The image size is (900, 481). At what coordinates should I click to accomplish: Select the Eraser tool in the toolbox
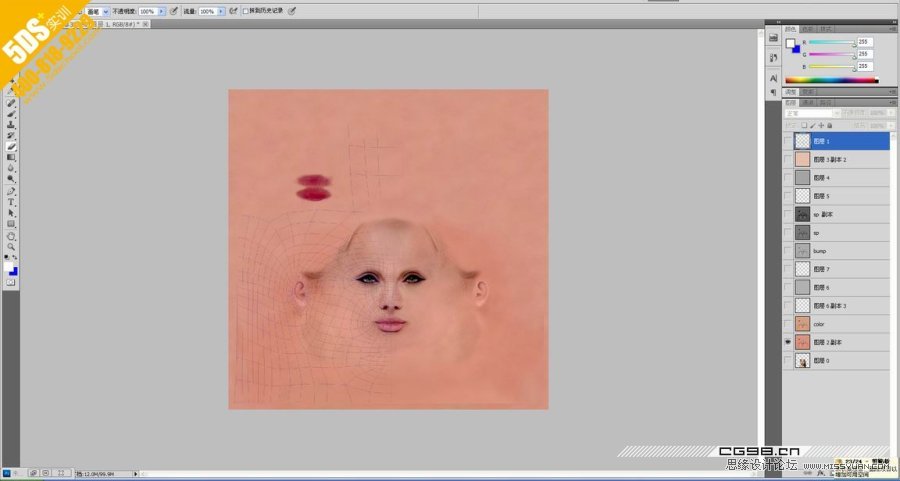click(x=11, y=146)
